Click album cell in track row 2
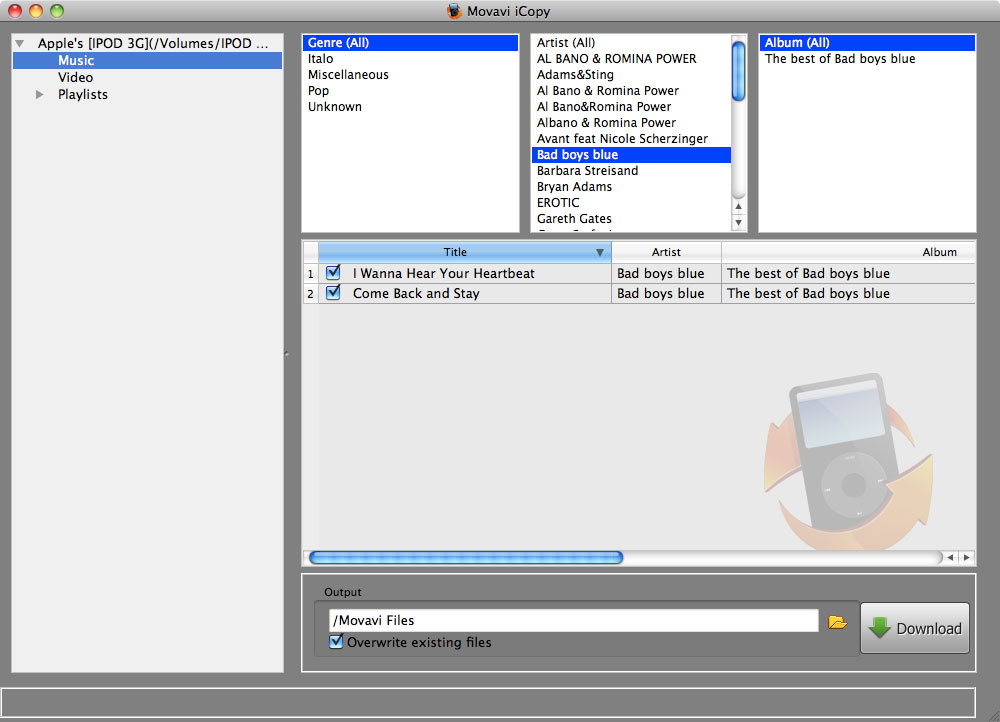Screen dimensions: 1000x722 (849, 293)
